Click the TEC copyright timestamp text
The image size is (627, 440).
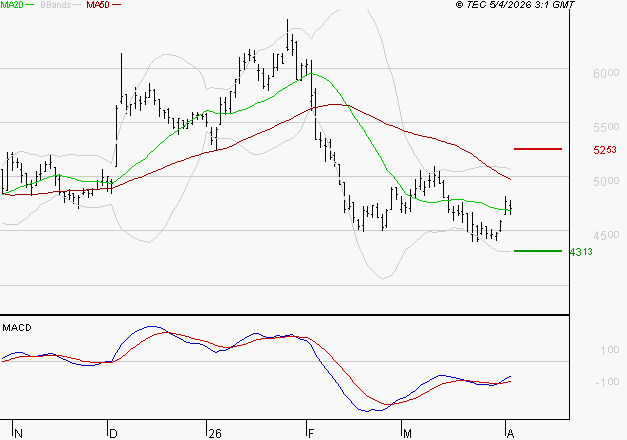click(515, 5)
